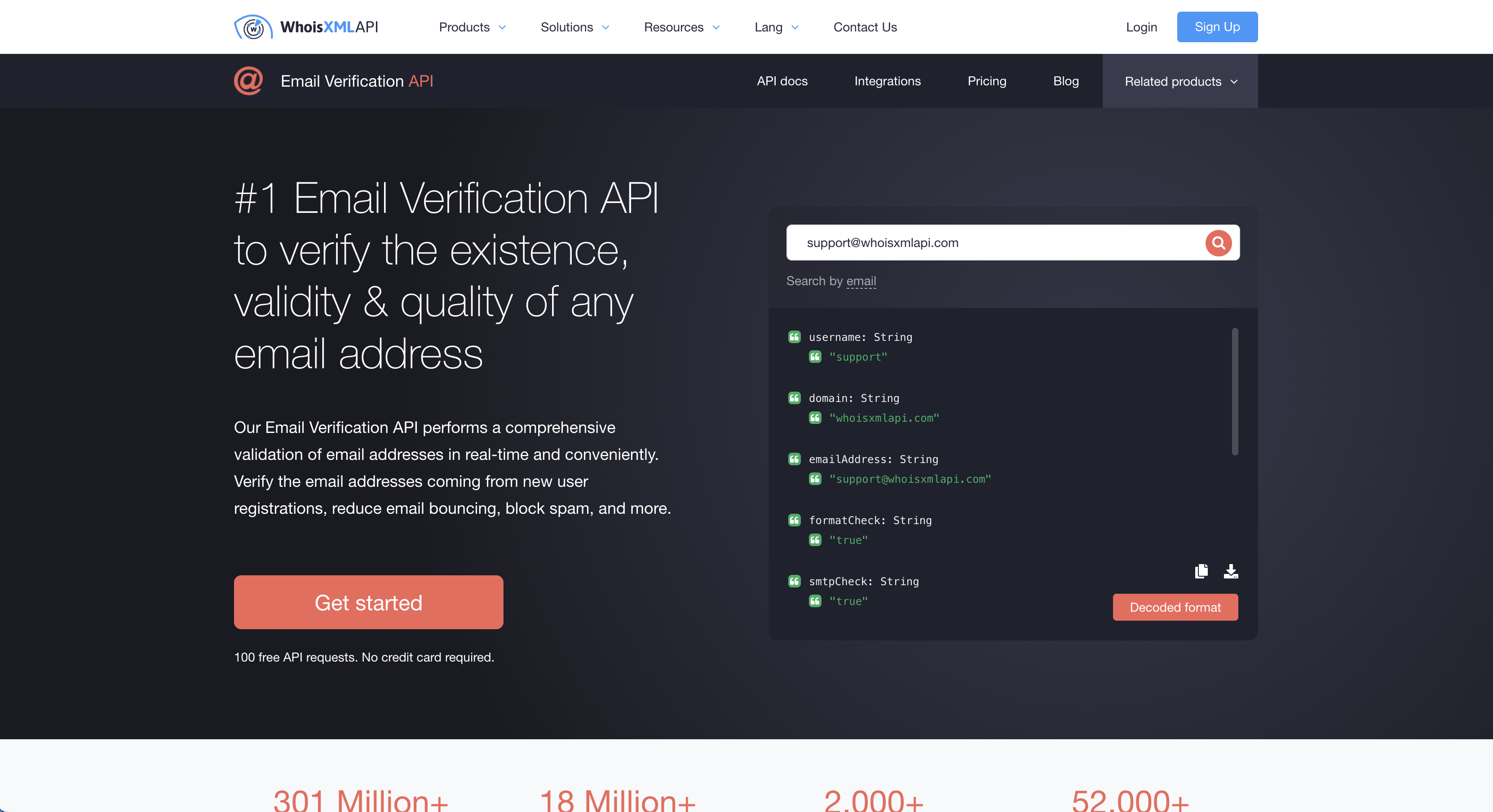This screenshot has width=1493, height=812.
Task: Click the orange search magnifier button
Action: pos(1218,243)
